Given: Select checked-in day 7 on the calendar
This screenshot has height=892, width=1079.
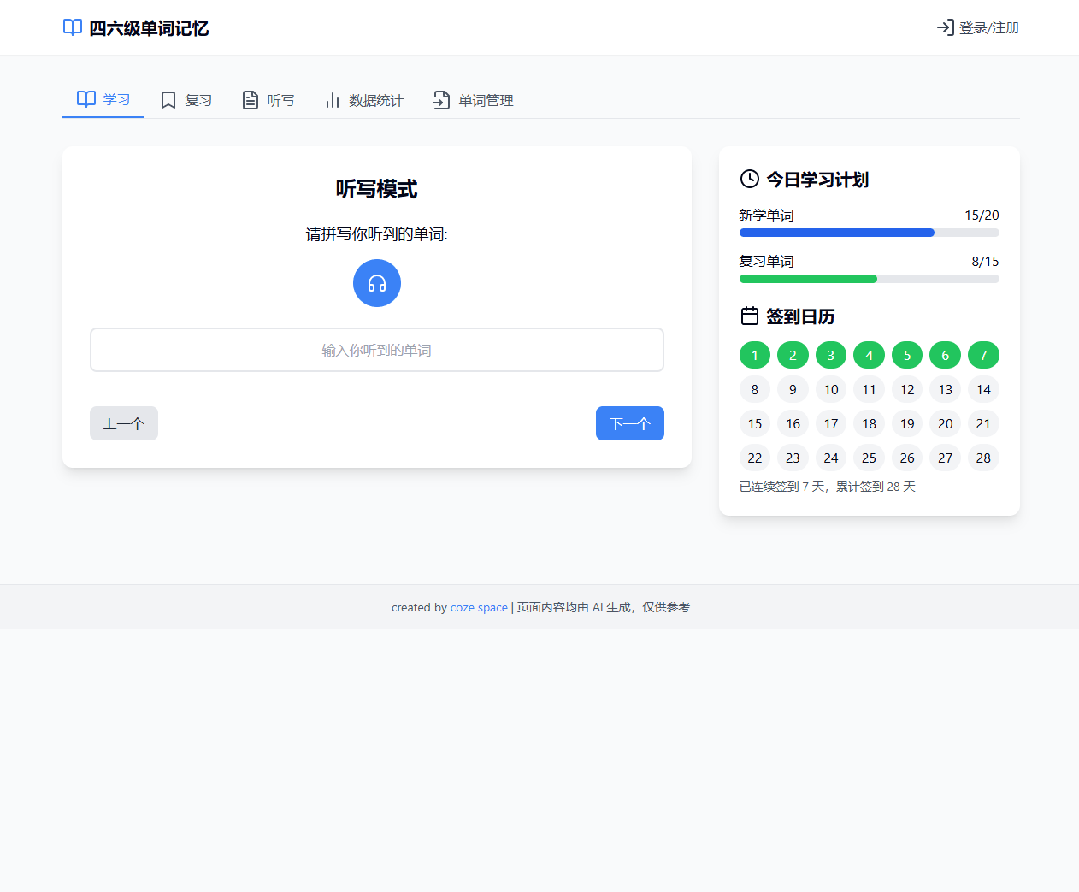Looking at the screenshot, I should pos(983,355).
